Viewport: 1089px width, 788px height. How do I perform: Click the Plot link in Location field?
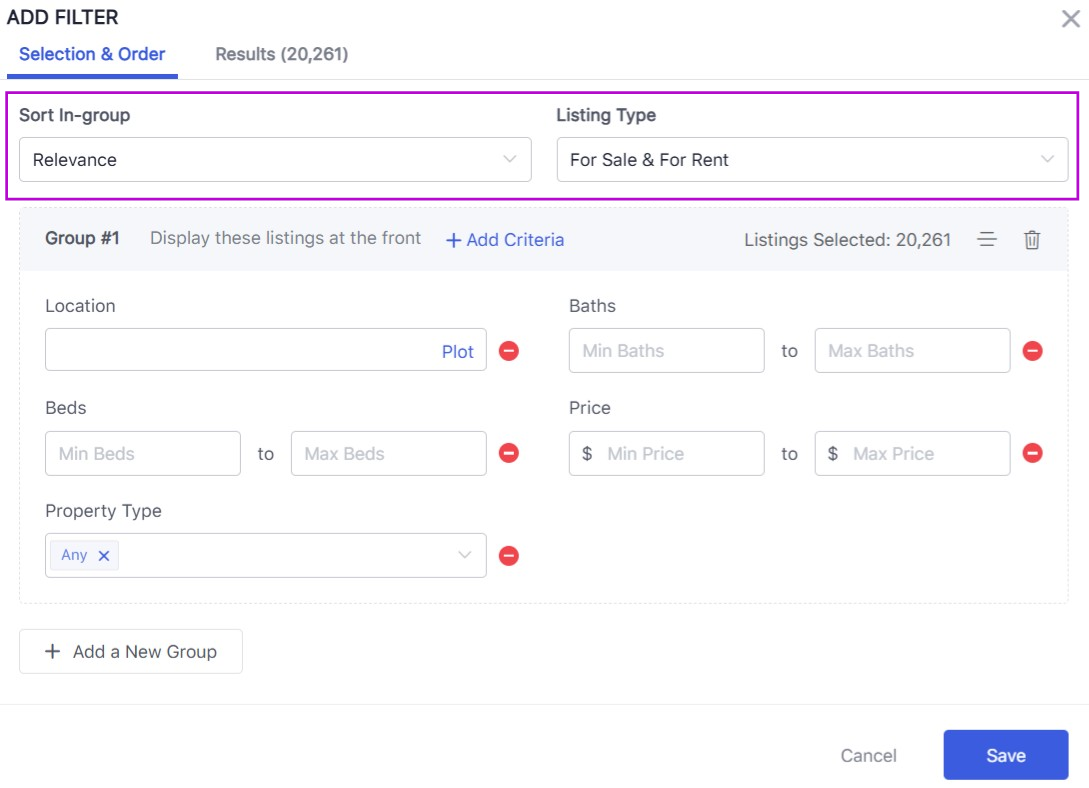click(x=458, y=351)
